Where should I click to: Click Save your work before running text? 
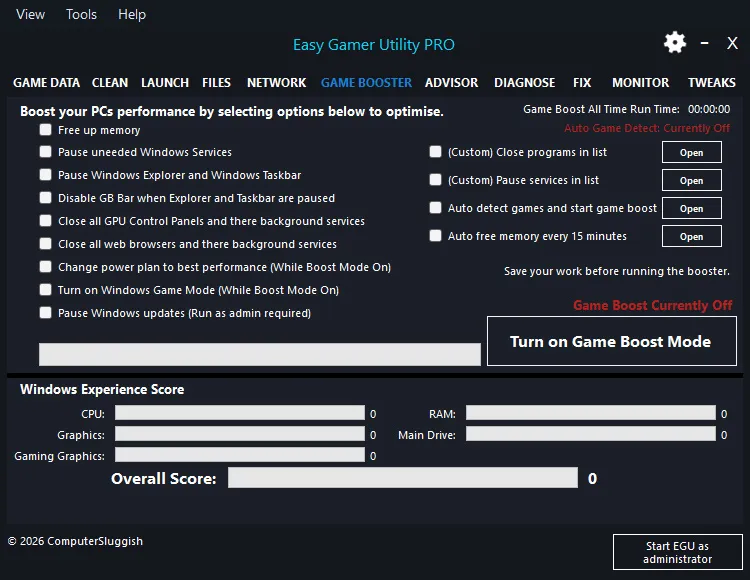tap(617, 271)
